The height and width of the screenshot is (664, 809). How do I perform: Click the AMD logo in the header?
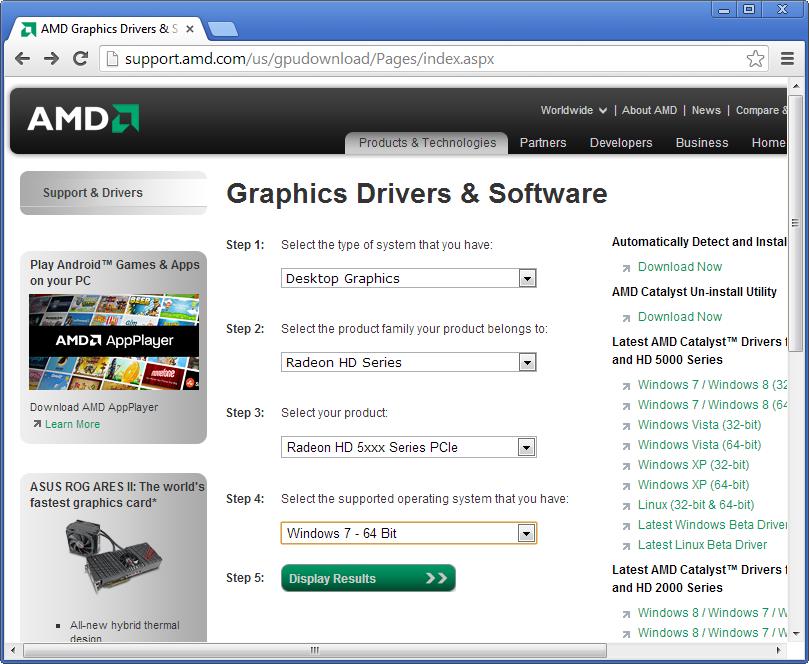(x=83, y=119)
